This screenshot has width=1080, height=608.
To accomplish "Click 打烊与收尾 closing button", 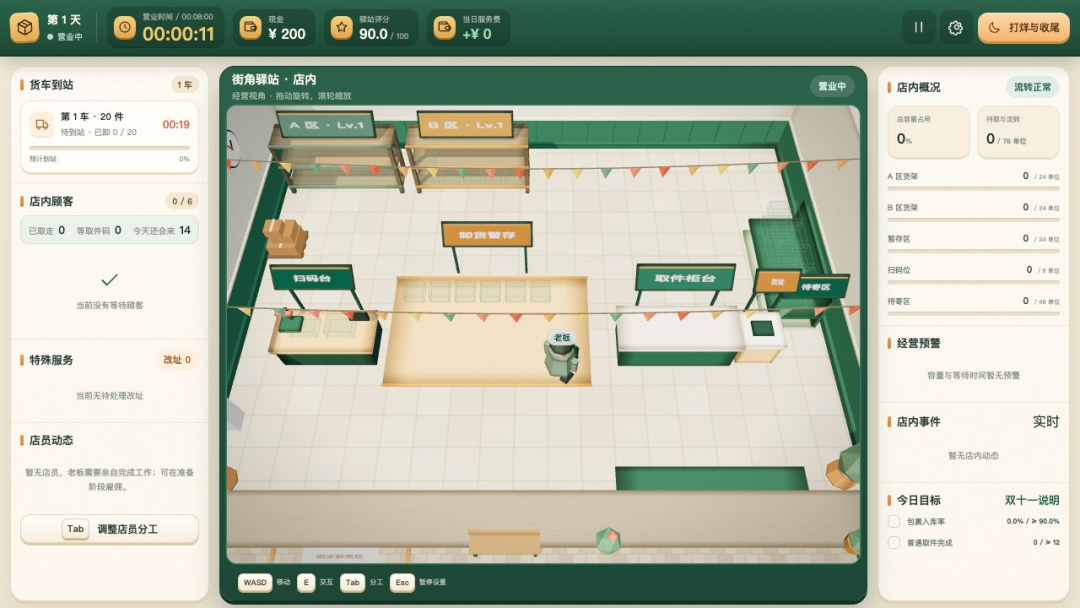I will [1024, 28].
